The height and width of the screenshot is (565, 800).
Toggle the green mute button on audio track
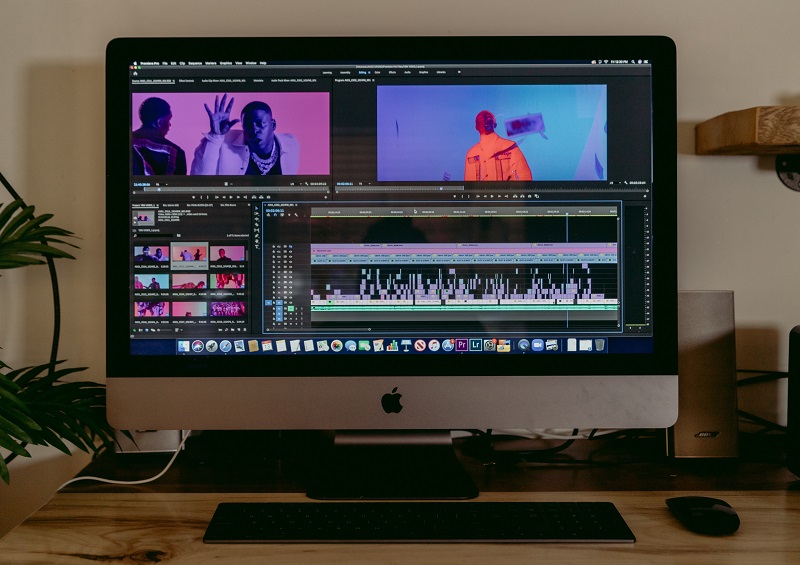click(x=291, y=309)
